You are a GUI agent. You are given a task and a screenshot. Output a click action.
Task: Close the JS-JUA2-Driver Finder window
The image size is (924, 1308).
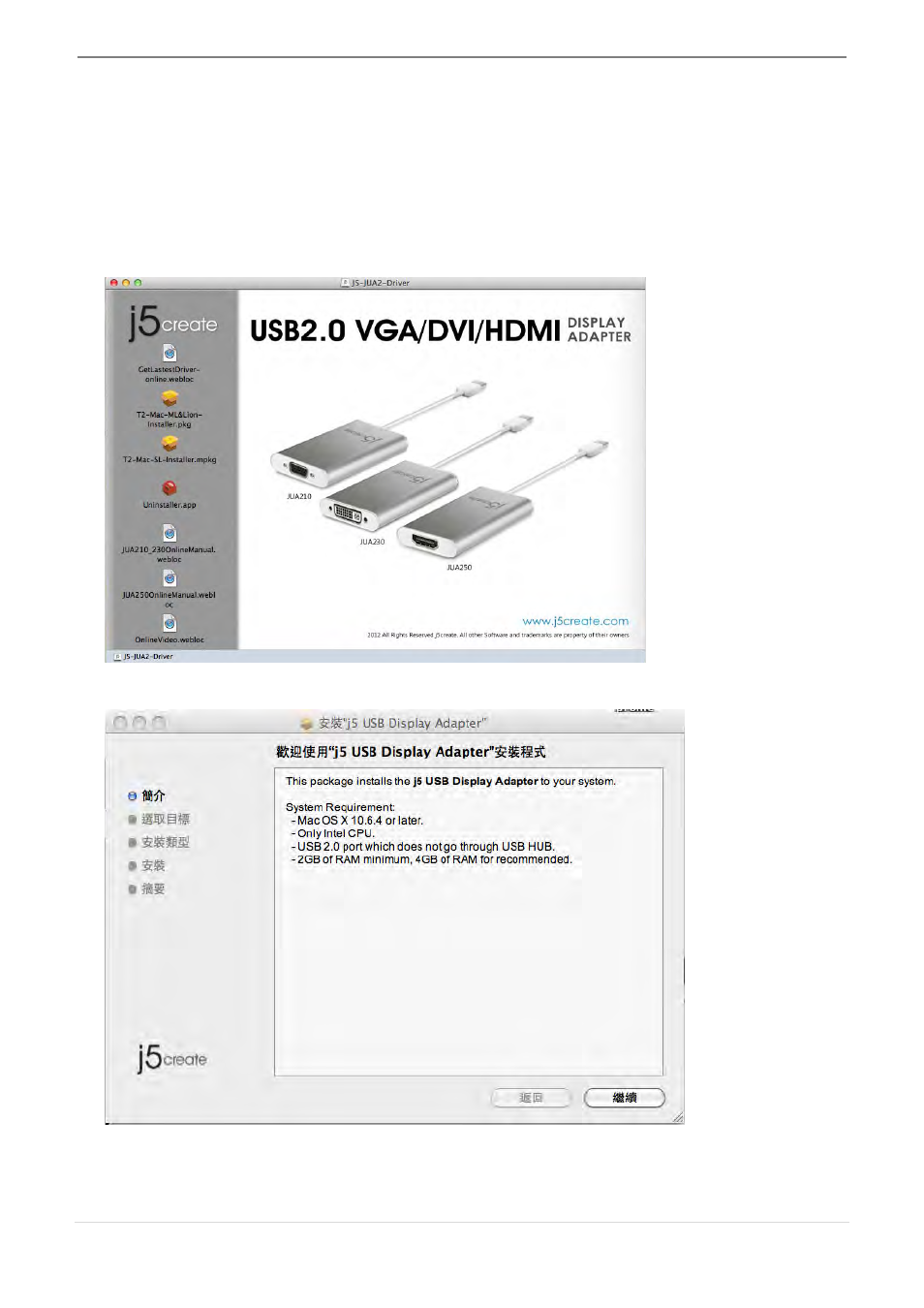(x=114, y=283)
